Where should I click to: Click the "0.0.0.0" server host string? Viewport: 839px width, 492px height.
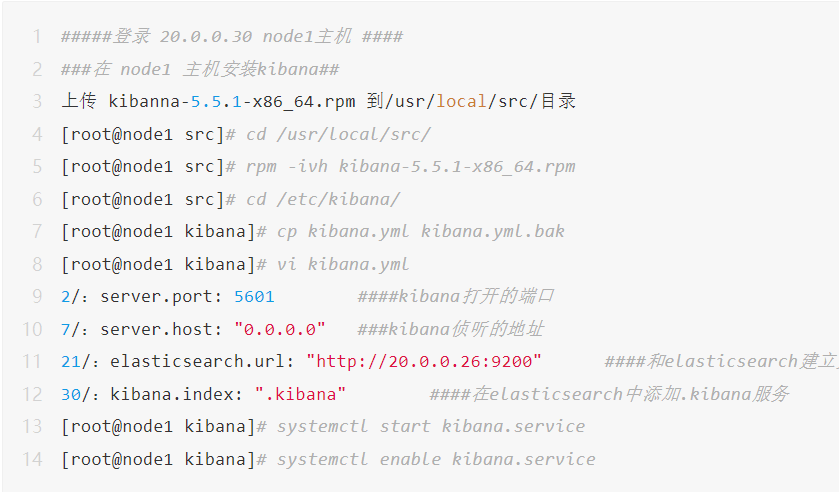[x=280, y=329]
